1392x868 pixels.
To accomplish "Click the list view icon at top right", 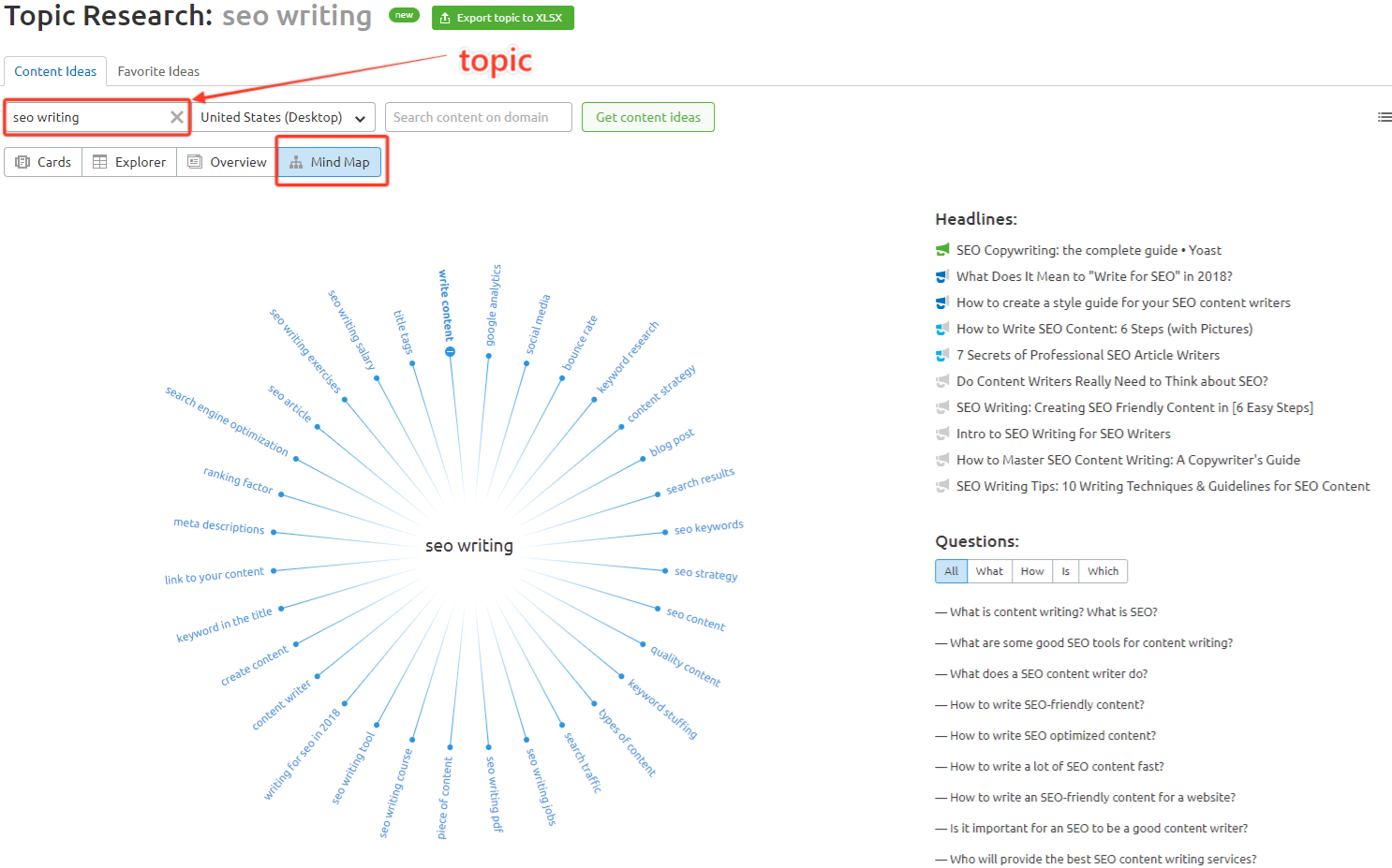I will 1385,116.
